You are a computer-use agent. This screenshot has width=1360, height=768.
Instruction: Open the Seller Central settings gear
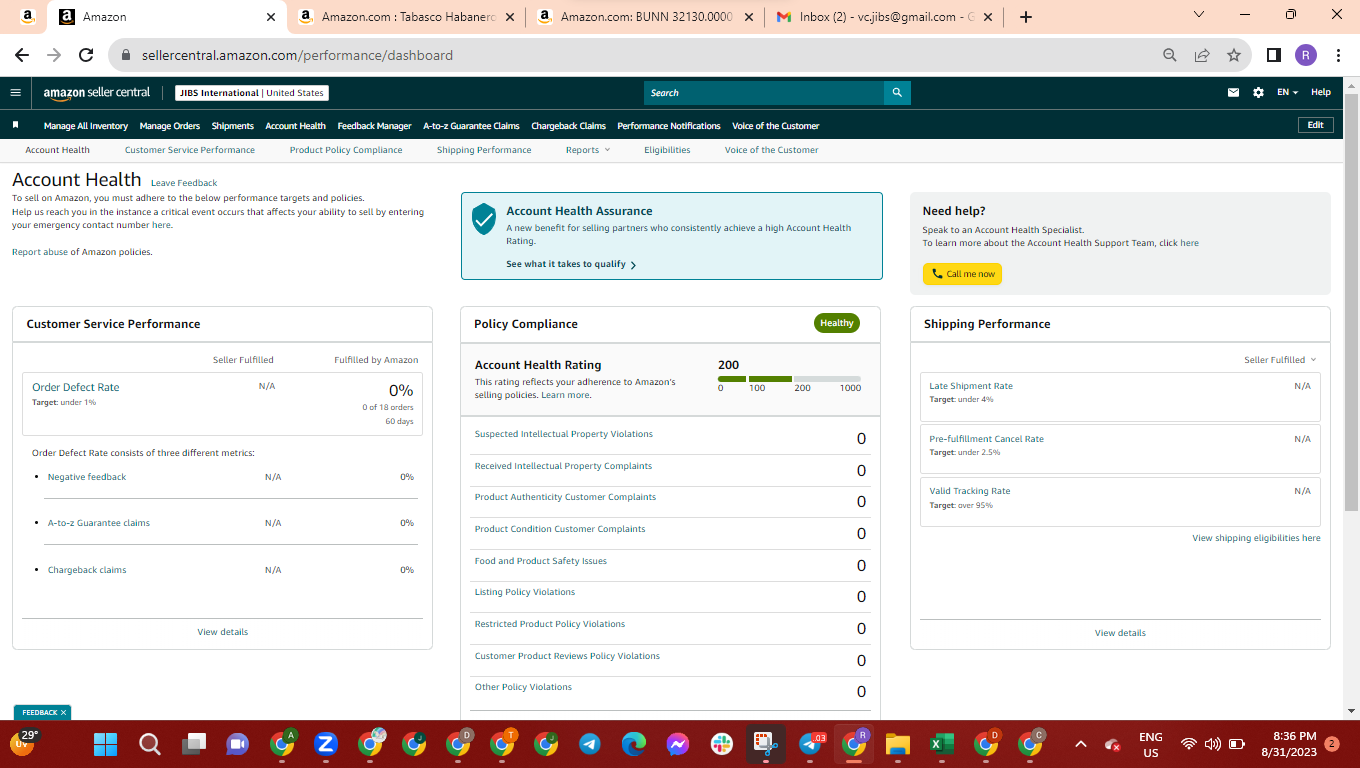pos(1258,93)
